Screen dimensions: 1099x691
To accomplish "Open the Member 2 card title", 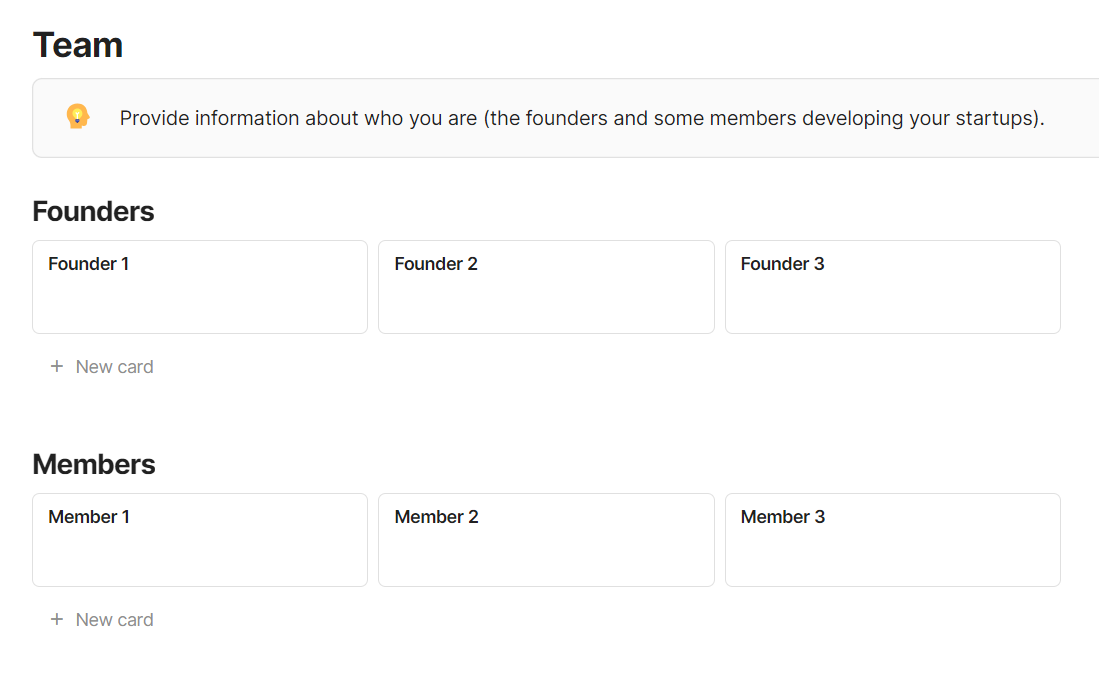I will [436, 517].
